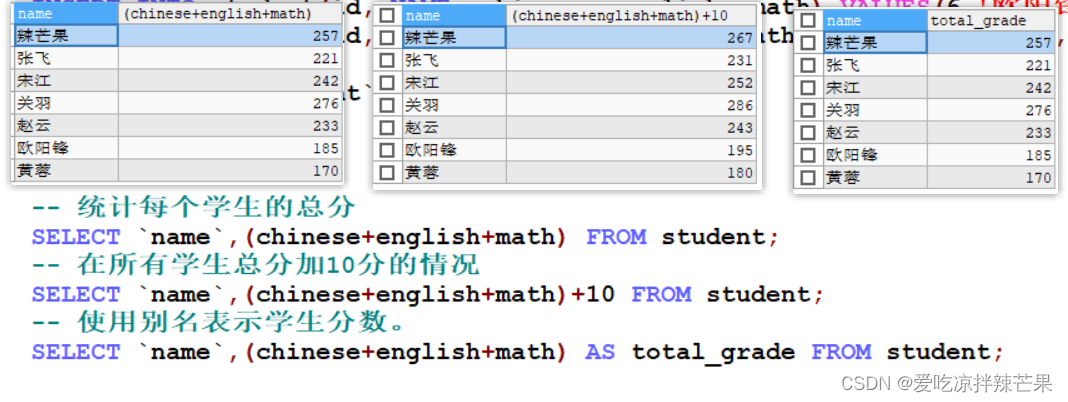Select value 170 in leftmost table
The image size is (1068, 402).
pos(230,171)
